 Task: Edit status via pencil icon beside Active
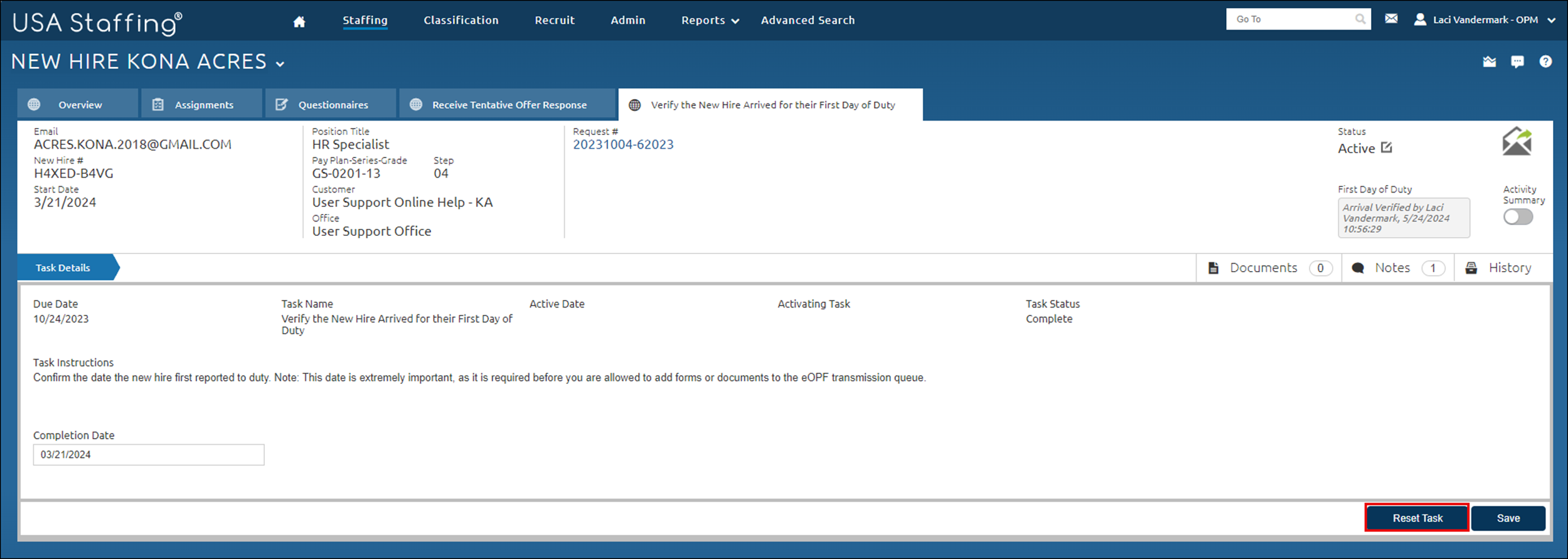coord(1387,147)
